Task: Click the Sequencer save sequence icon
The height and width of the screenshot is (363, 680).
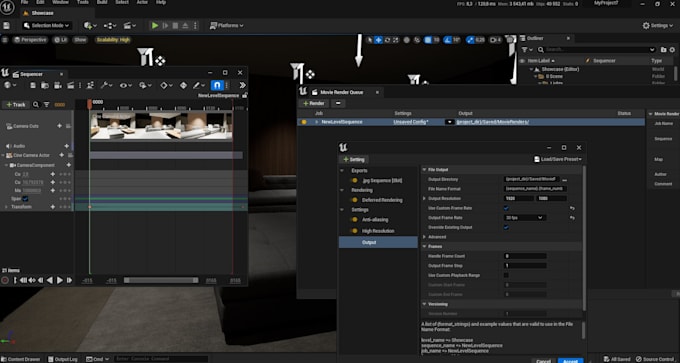Action: point(33,85)
